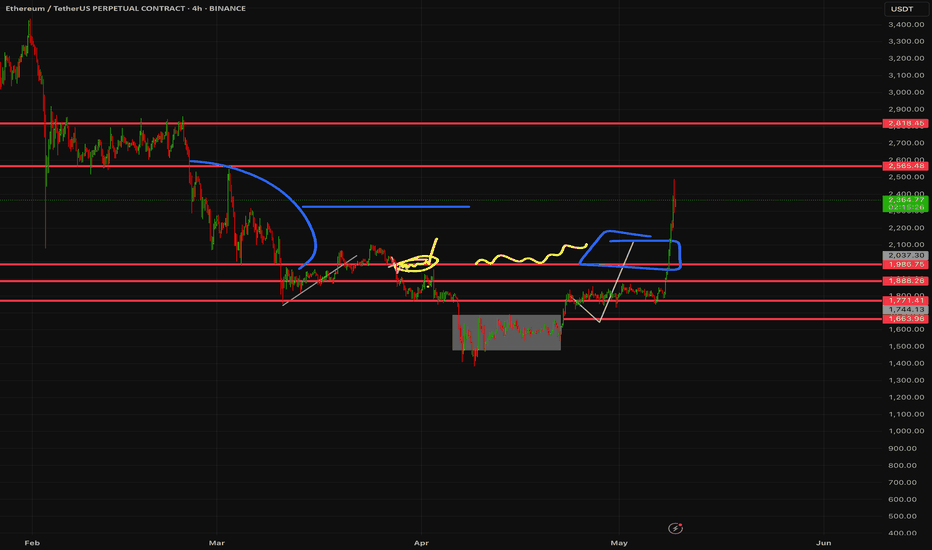This screenshot has width=932, height=550.
Task: Select the 2,818.45 red price label
Action: [x=906, y=124]
